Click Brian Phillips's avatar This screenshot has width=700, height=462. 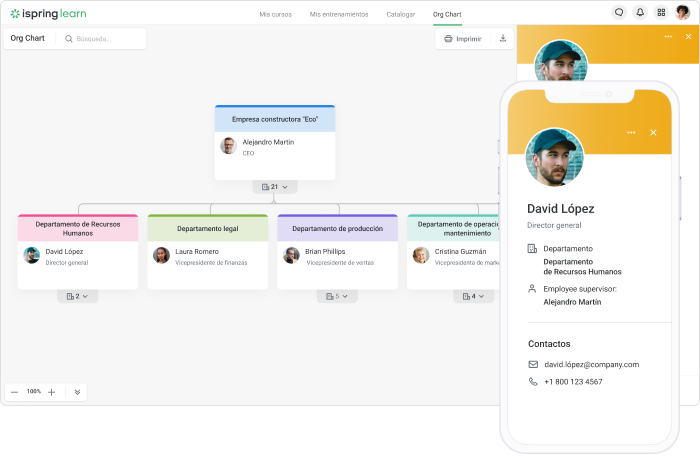coord(292,255)
